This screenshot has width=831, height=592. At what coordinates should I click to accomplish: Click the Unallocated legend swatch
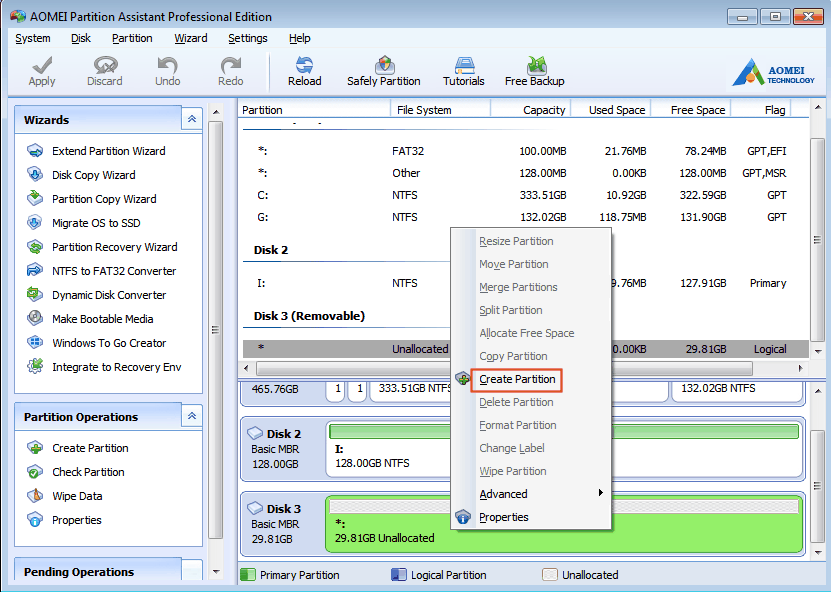(x=550, y=575)
